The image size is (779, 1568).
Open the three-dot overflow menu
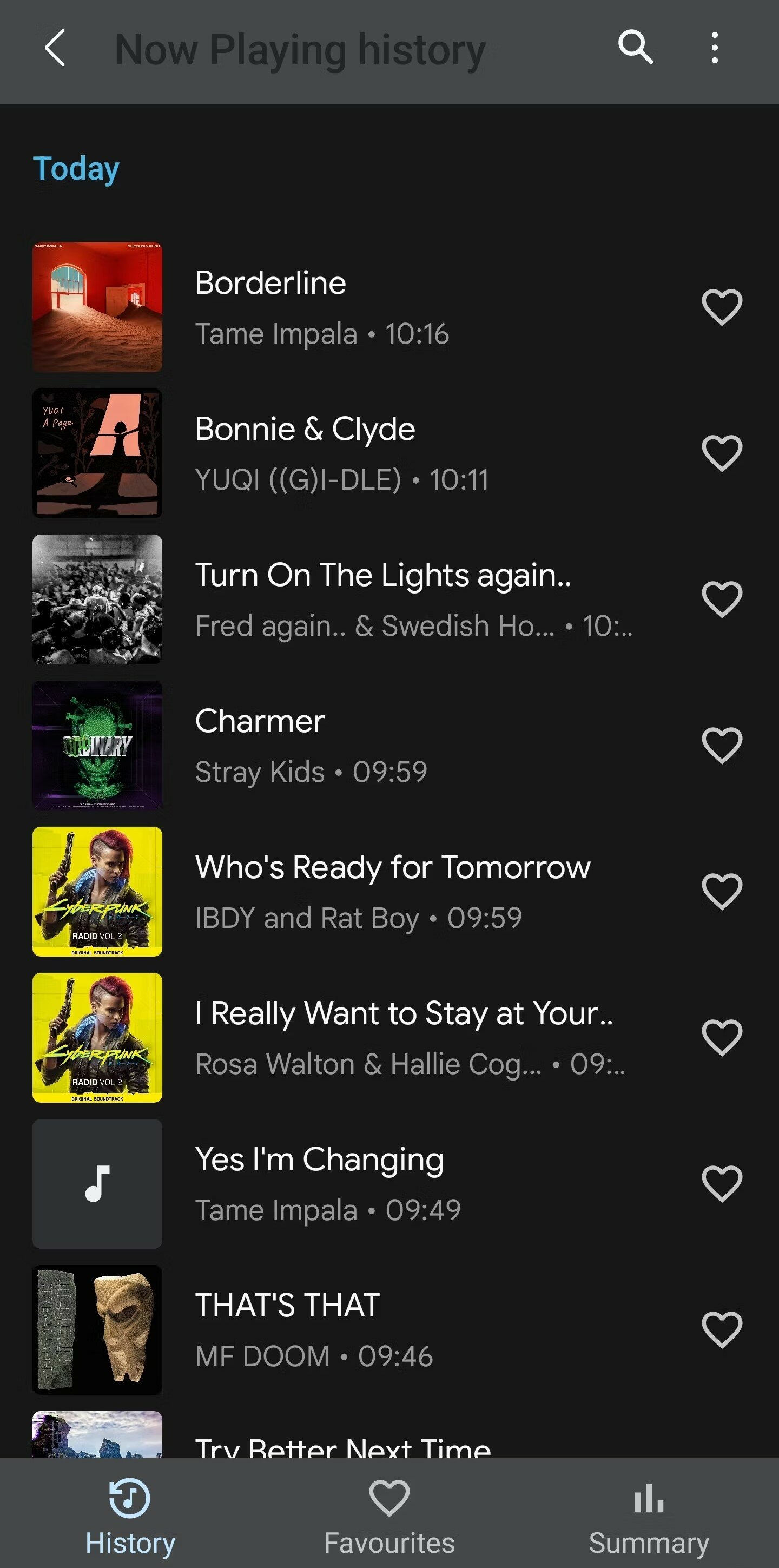pyautogui.click(x=715, y=48)
